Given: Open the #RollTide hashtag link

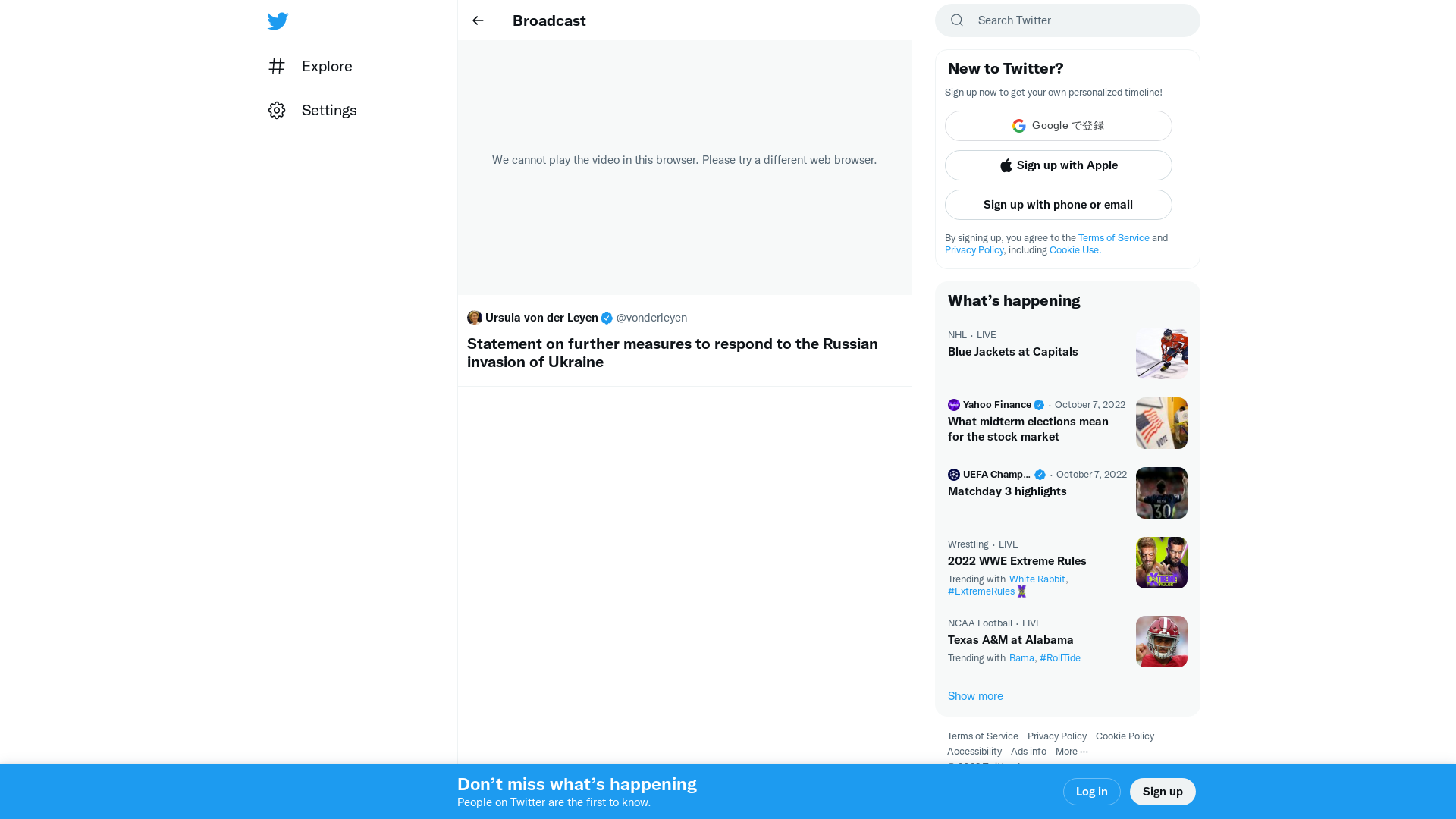Looking at the screenshot, I should click(1060, 658).
